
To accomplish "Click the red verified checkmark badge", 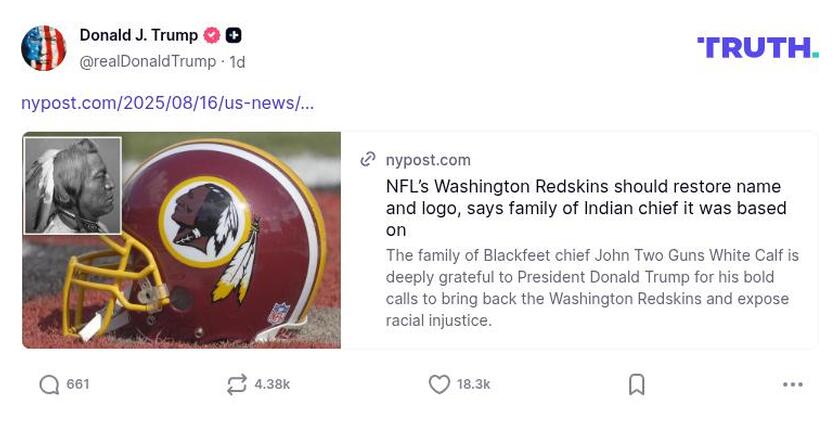I will (212, 36).
